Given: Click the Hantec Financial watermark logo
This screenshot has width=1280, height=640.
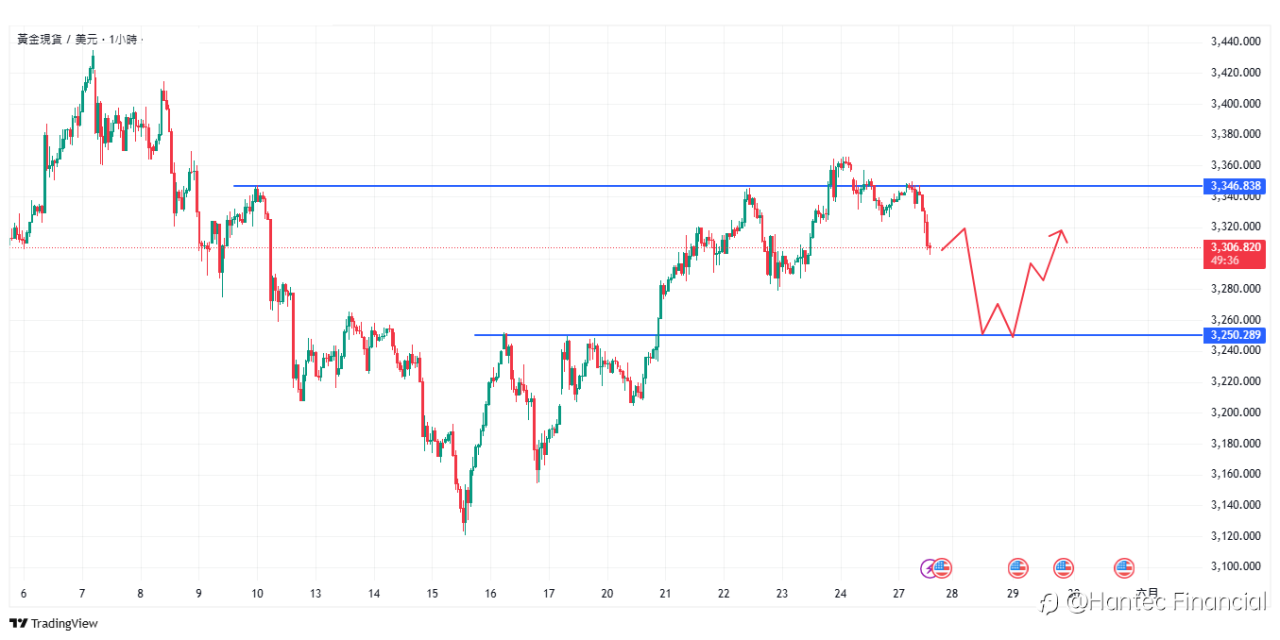Looking at the screenshot, I should [1151, 601].
